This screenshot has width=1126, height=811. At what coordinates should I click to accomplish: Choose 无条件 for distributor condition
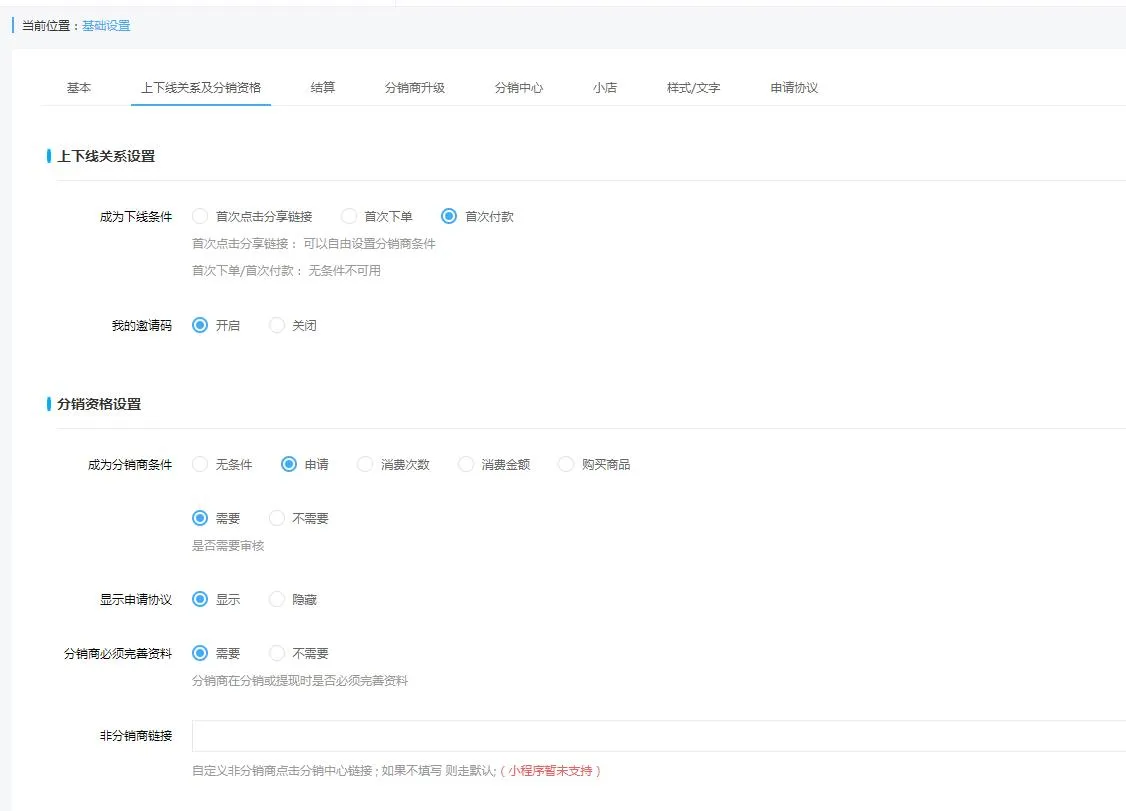point(200,464)
